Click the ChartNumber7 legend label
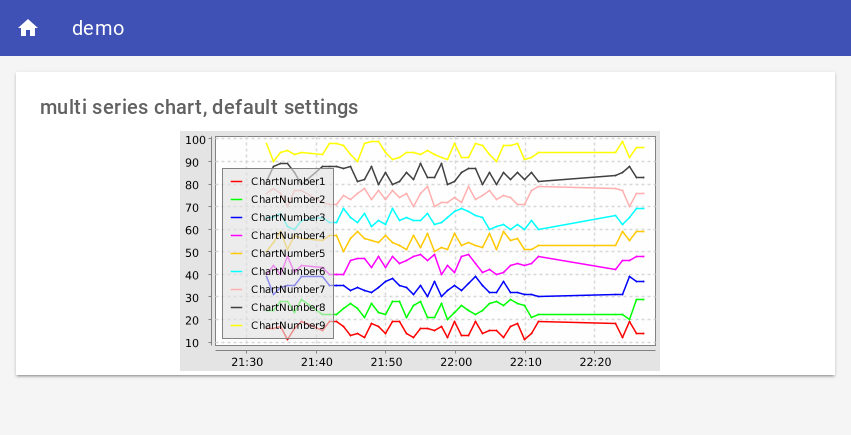Viewport: 851px width, 435px height. tap(288, 289)
